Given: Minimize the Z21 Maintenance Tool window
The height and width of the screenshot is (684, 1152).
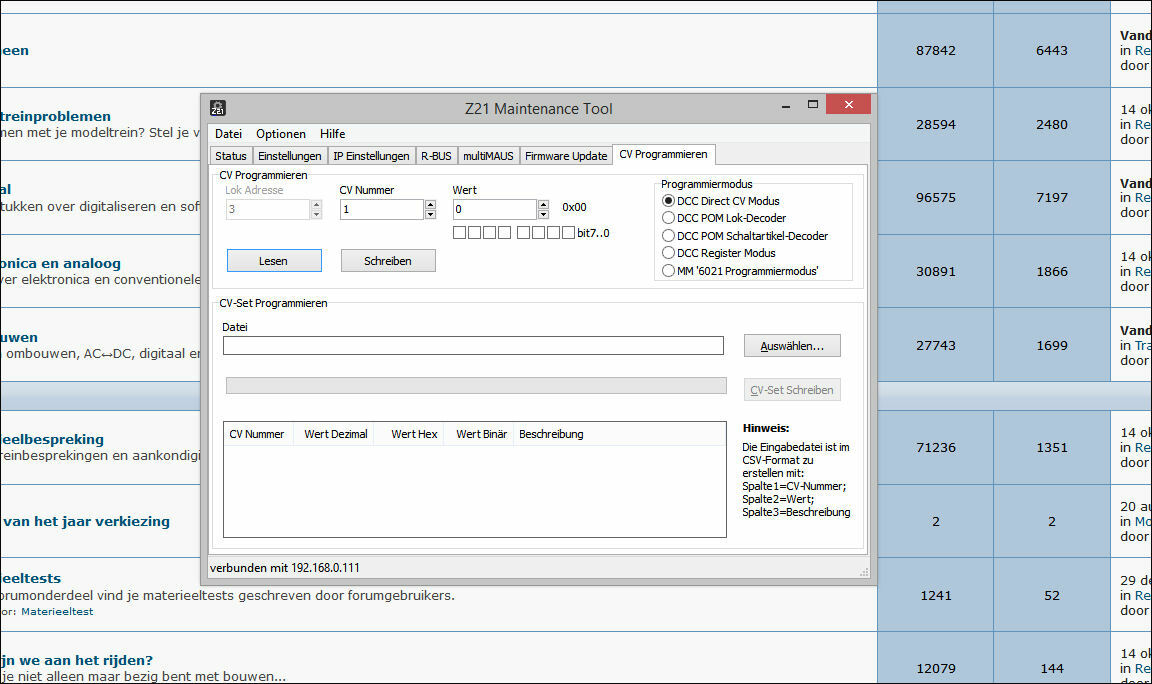Looking at the screenshot, I should point(786,105).
